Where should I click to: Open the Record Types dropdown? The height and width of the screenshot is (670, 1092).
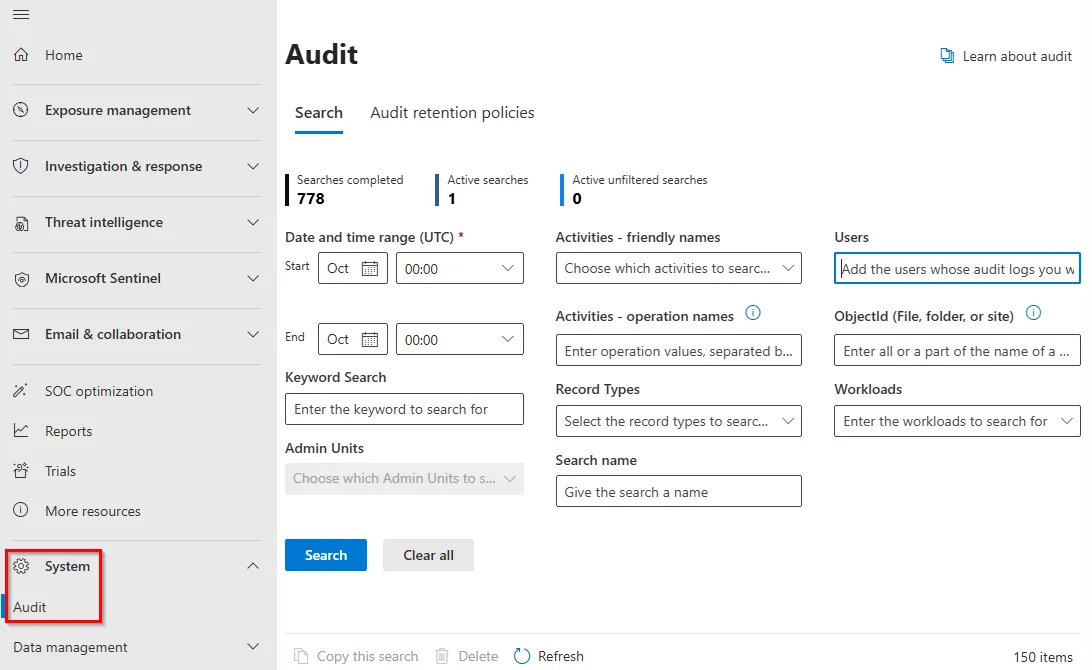678,421
